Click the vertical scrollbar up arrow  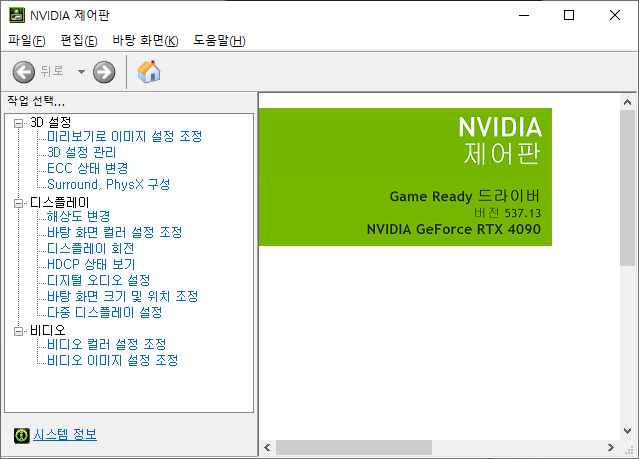[627, 102]
